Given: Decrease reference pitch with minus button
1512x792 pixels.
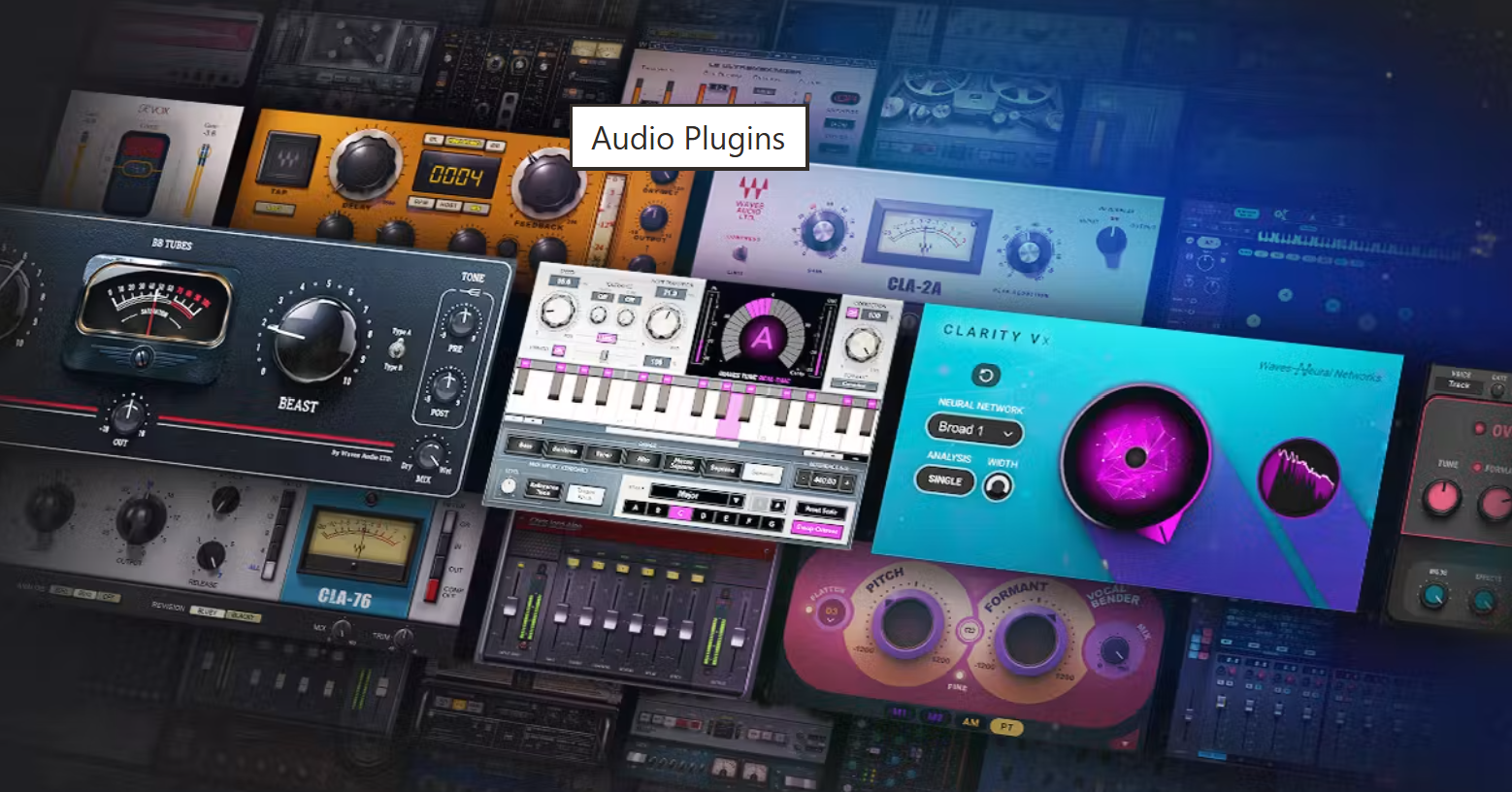Looking at the screenshot, I should tap(803, 478).
